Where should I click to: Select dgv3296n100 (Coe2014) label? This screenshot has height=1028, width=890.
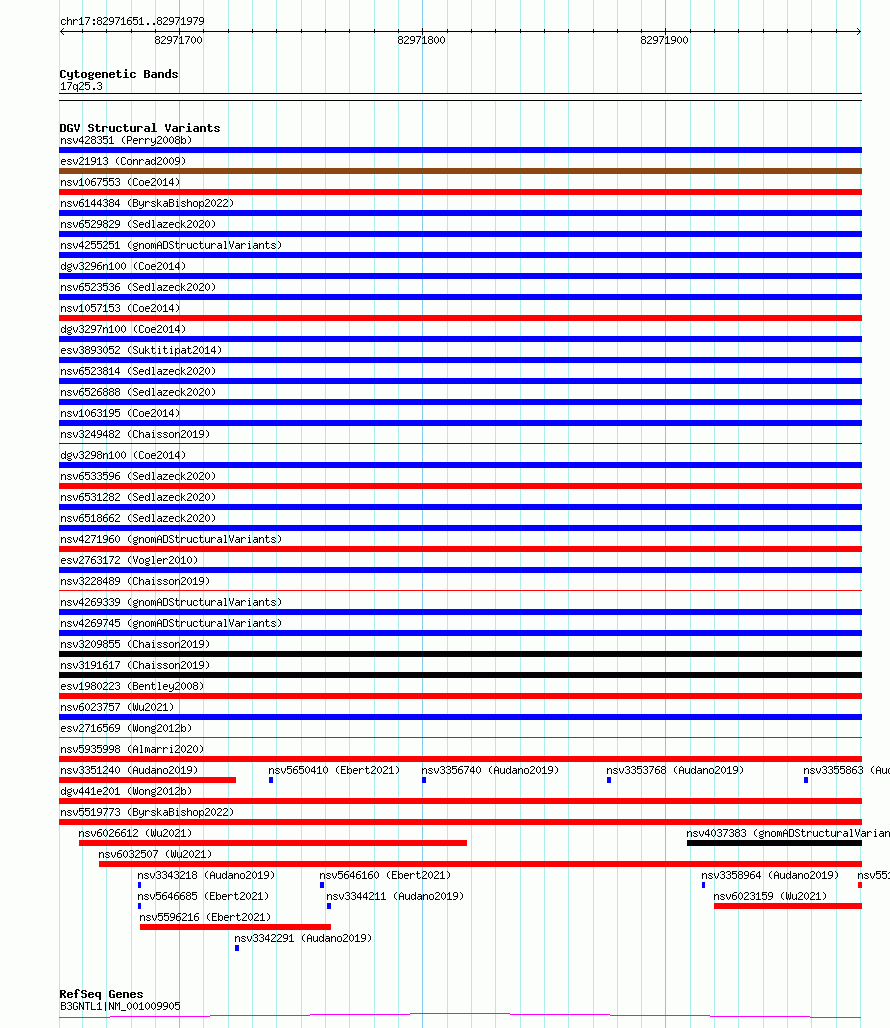pos(123,266)
